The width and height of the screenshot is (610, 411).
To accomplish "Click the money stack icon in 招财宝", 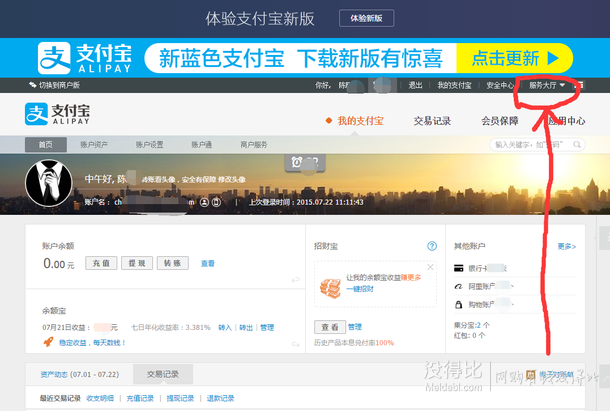I will [330, 288].
